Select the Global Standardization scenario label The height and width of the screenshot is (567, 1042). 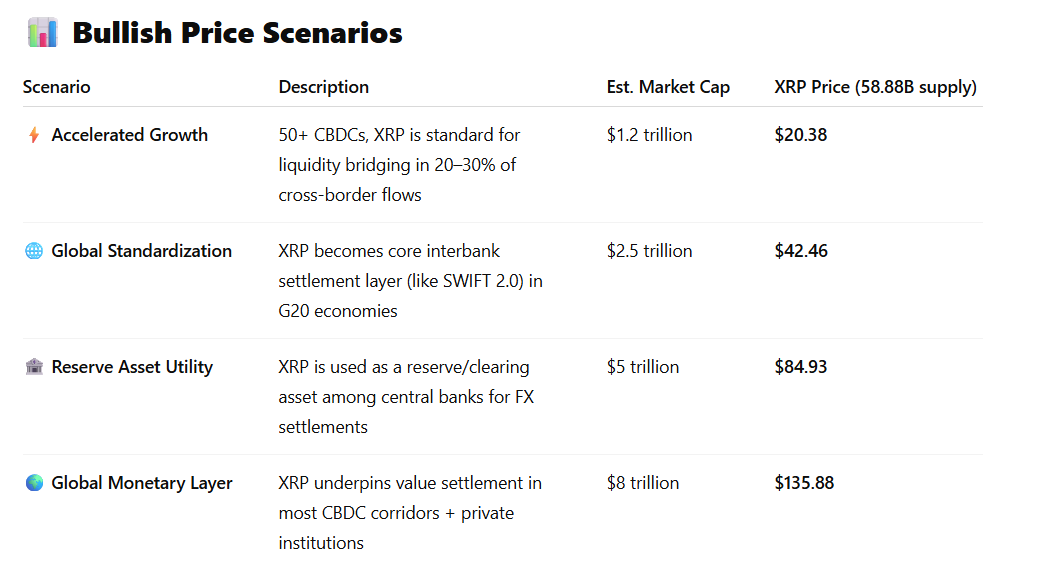(x=141, y=251)
